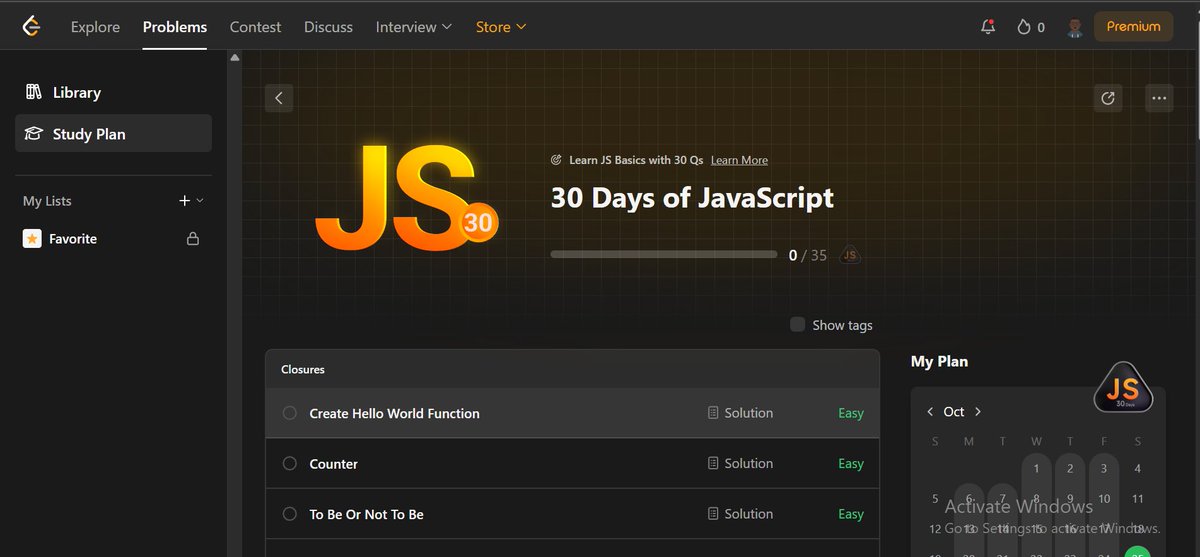
Task: Enable the Show tags checkbox
Action: pyautogui.click(x=797, y=324)
